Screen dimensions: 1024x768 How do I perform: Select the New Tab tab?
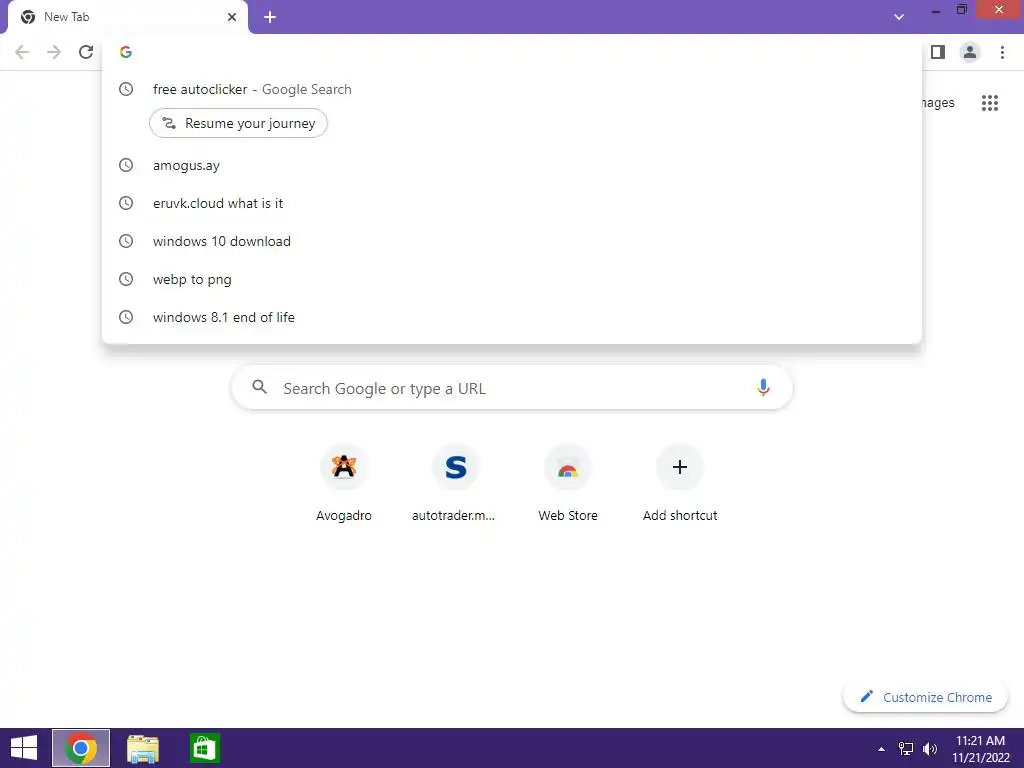click(x=127, y=17)
